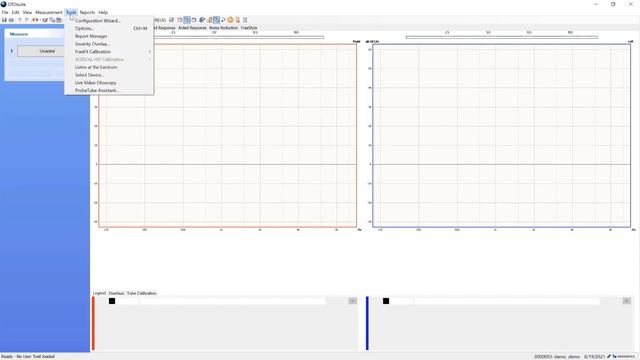
Task: Click the right-ear level bar above graph
Action: click(238, 37)
